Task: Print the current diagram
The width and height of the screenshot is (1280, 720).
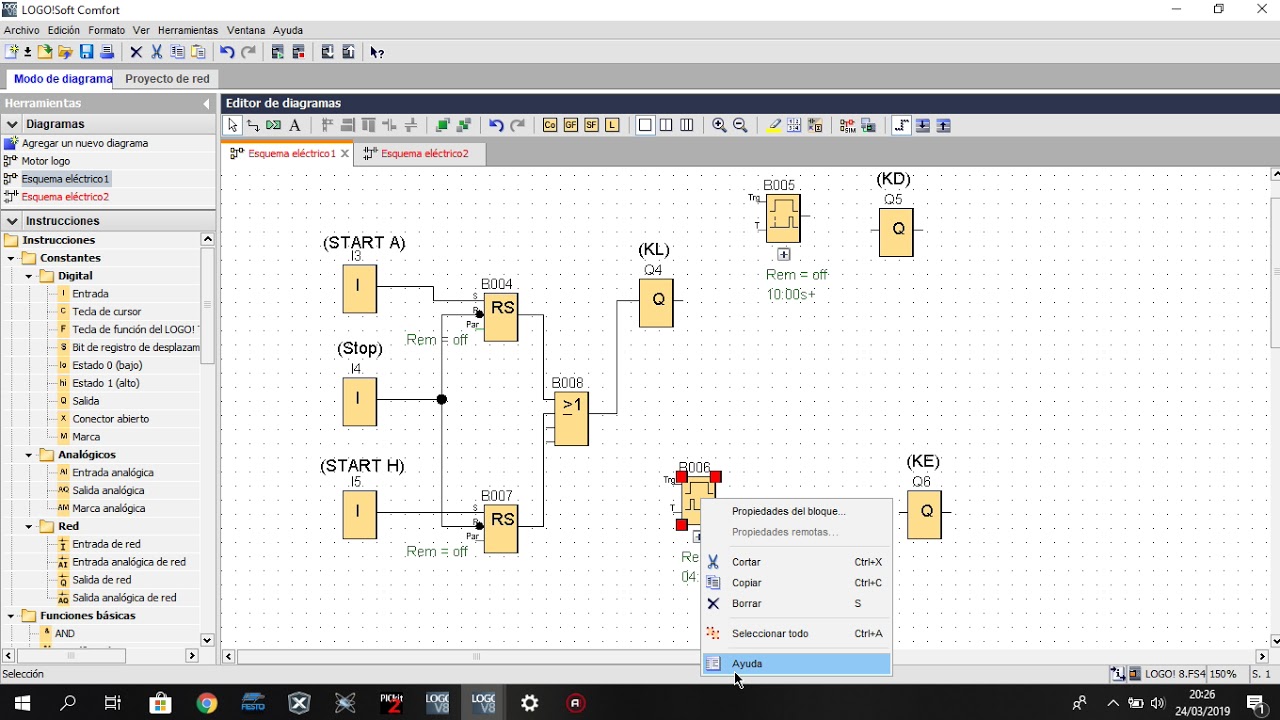Action: (107, 52)
